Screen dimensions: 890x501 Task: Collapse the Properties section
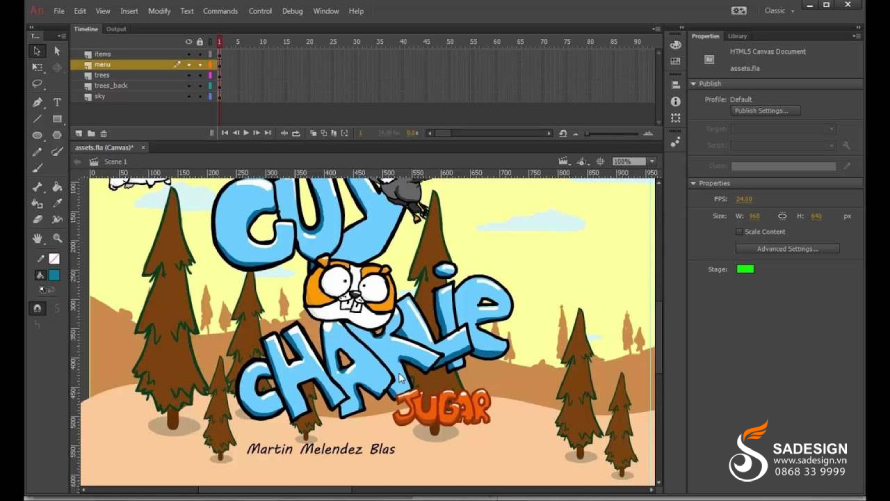point(694,183)
